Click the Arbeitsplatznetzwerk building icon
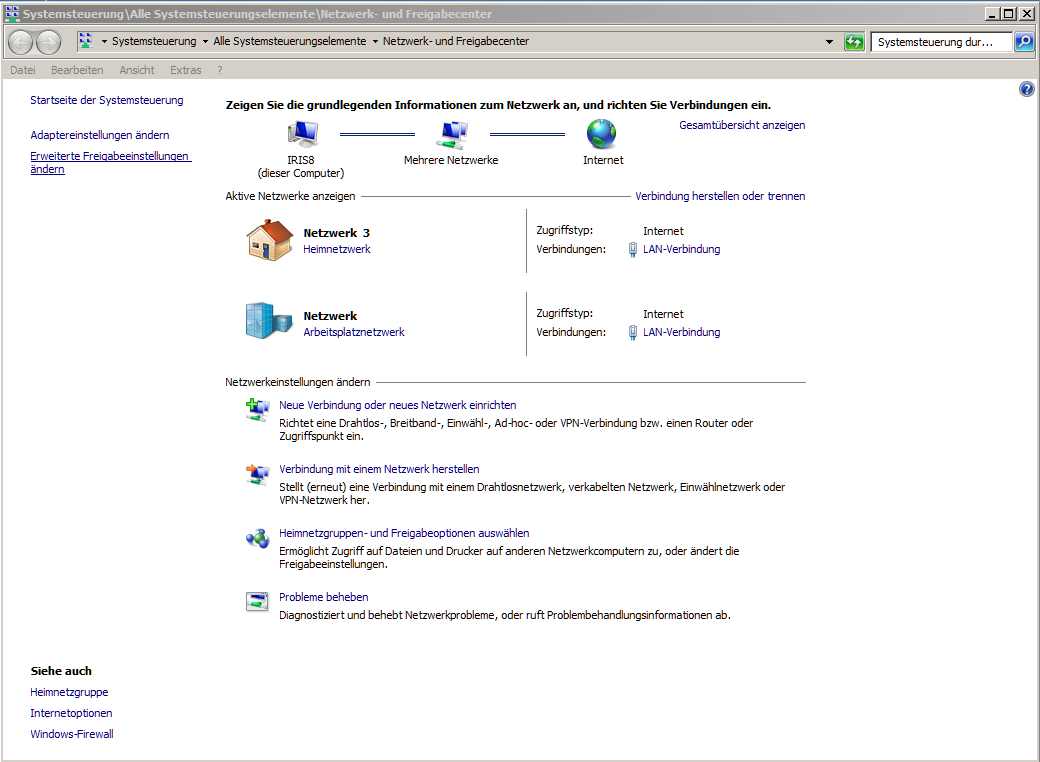The image size is (1040, 762). click(268, 321)
